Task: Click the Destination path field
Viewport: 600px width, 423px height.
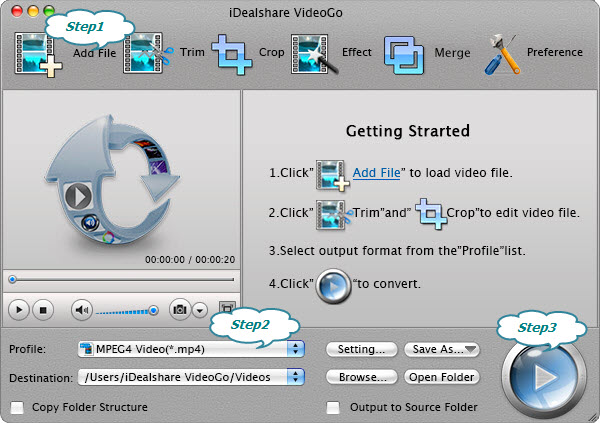Action: tap(191, 377)
